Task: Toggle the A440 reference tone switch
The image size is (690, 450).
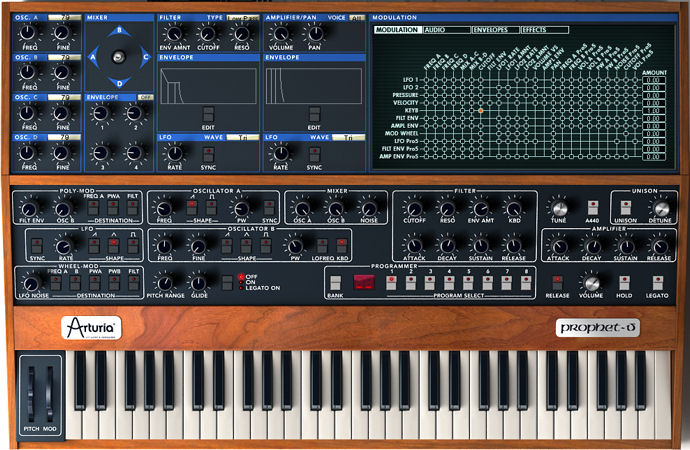Action: (x=593, y=208)
